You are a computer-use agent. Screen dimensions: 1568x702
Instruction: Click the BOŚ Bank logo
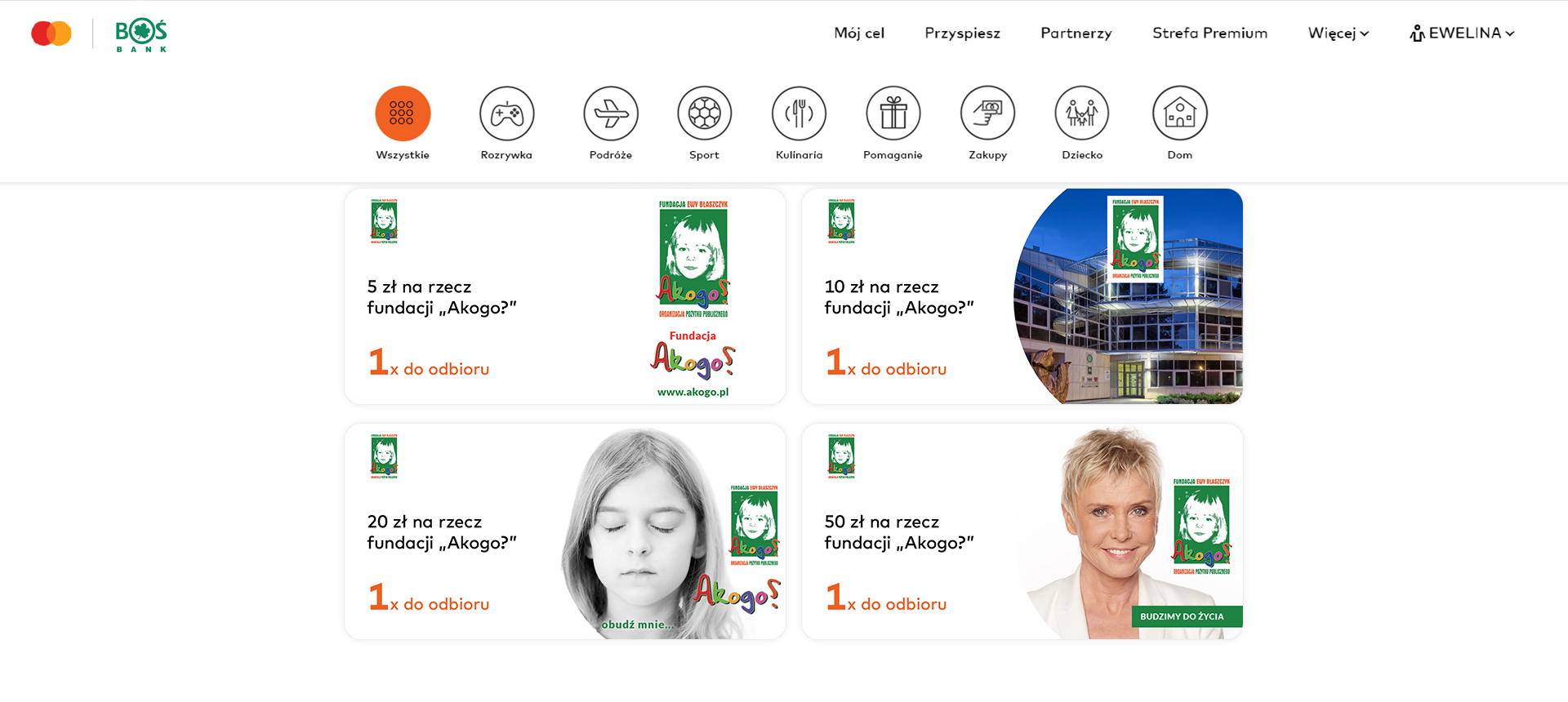pos(141,35)
